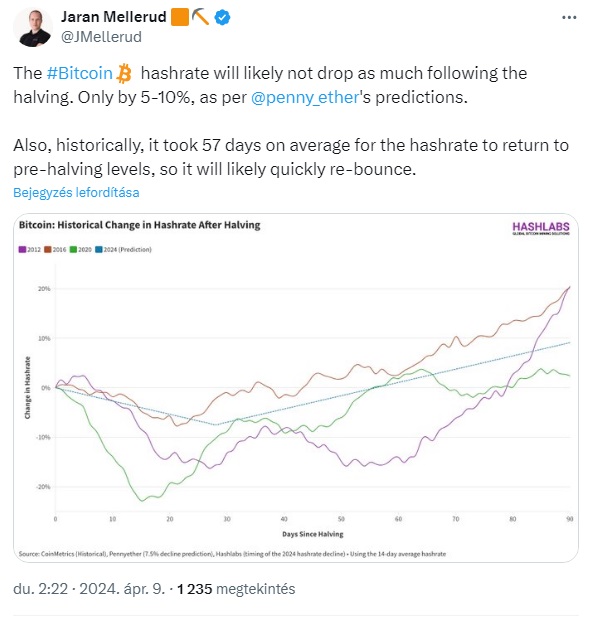This screenshot has height=625, width=592.
Task: Click the 1 235 megtekintés view count
Action: [x=236, y=589]
